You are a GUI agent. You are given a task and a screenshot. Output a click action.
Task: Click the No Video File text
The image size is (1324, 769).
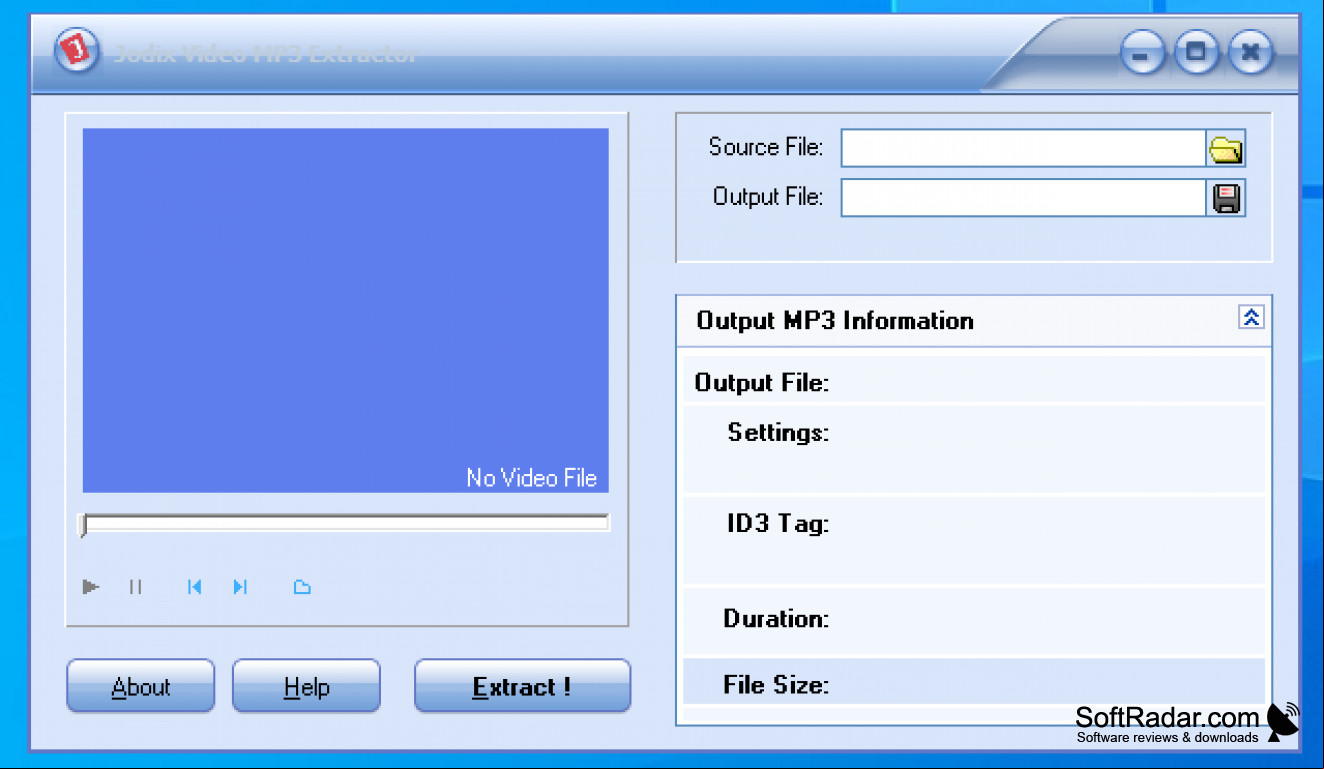coord(531,478)
